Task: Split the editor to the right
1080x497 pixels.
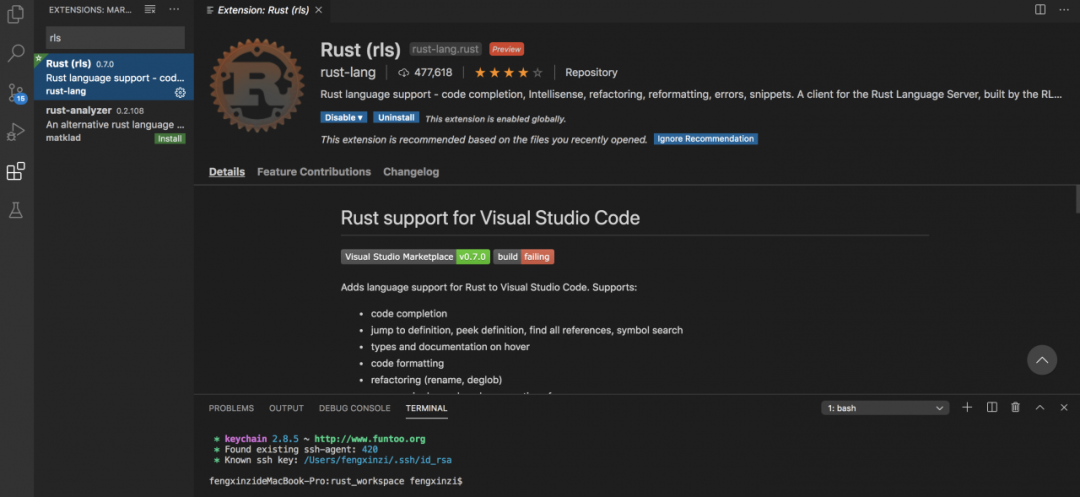Action: click(1040, 10)
